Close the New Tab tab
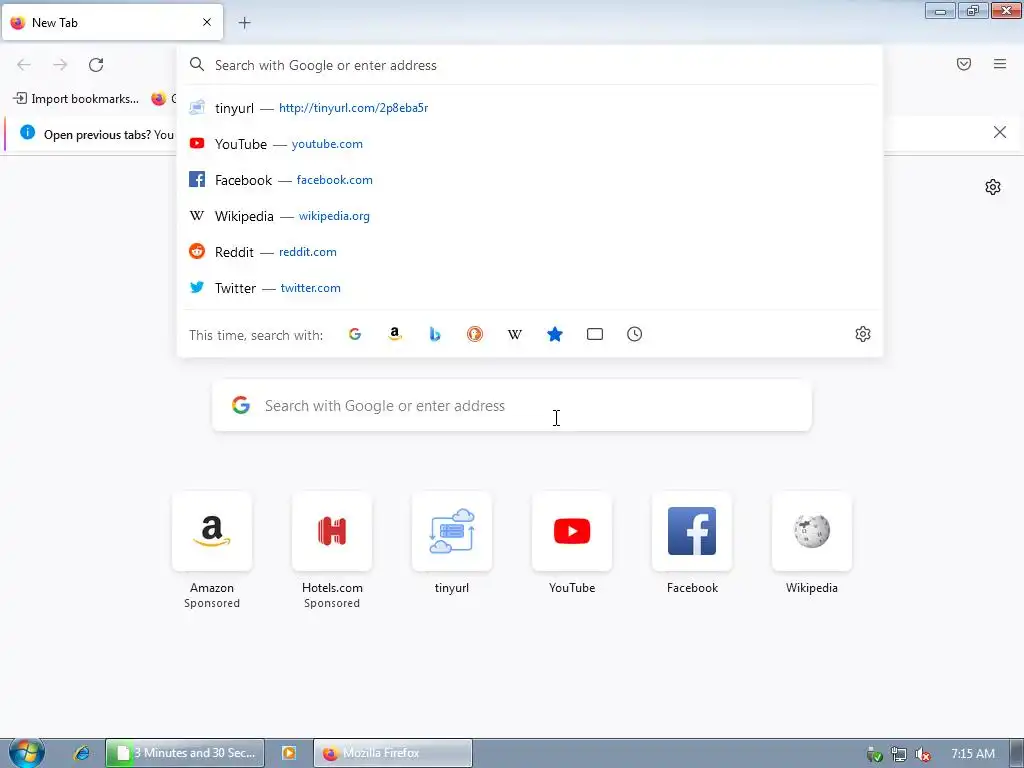Screen dimensions: 1024x768 click(207, 22)
